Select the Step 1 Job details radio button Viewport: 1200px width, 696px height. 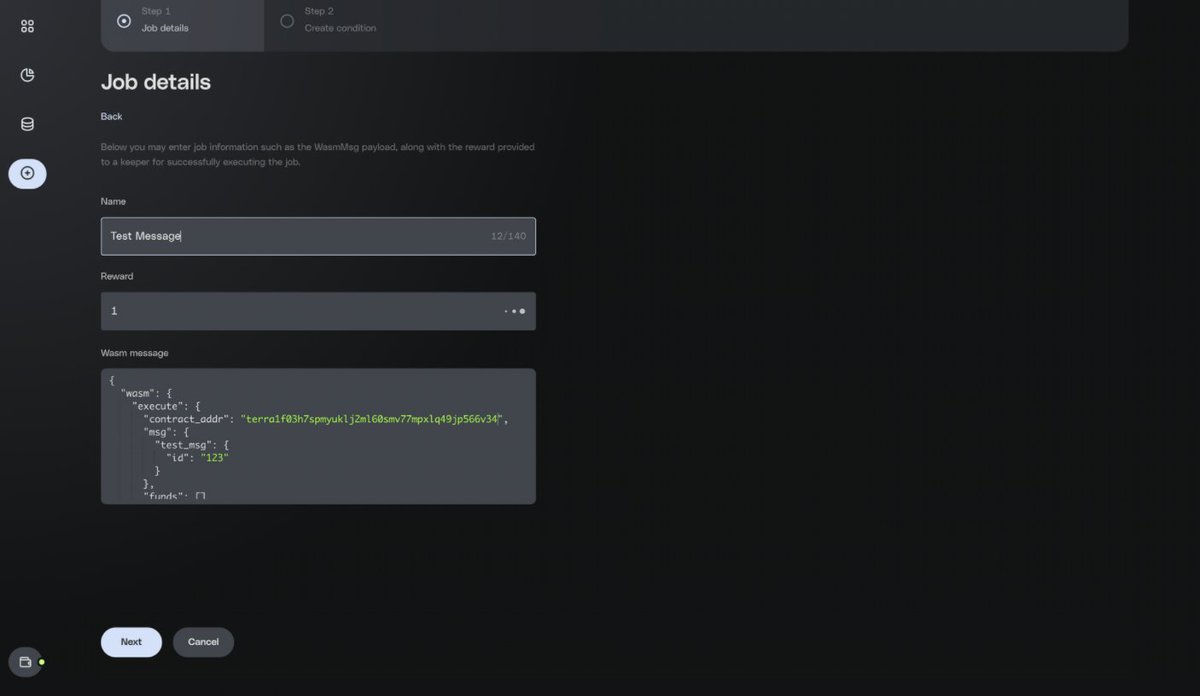122,20
